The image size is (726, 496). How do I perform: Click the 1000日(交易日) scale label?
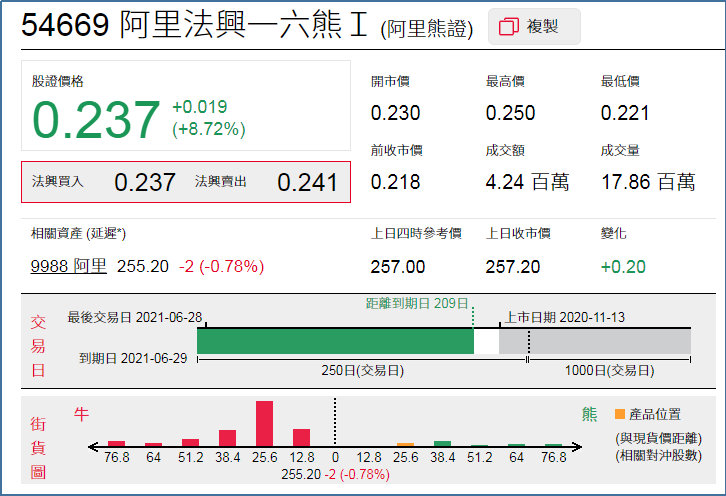click(609, 370)
